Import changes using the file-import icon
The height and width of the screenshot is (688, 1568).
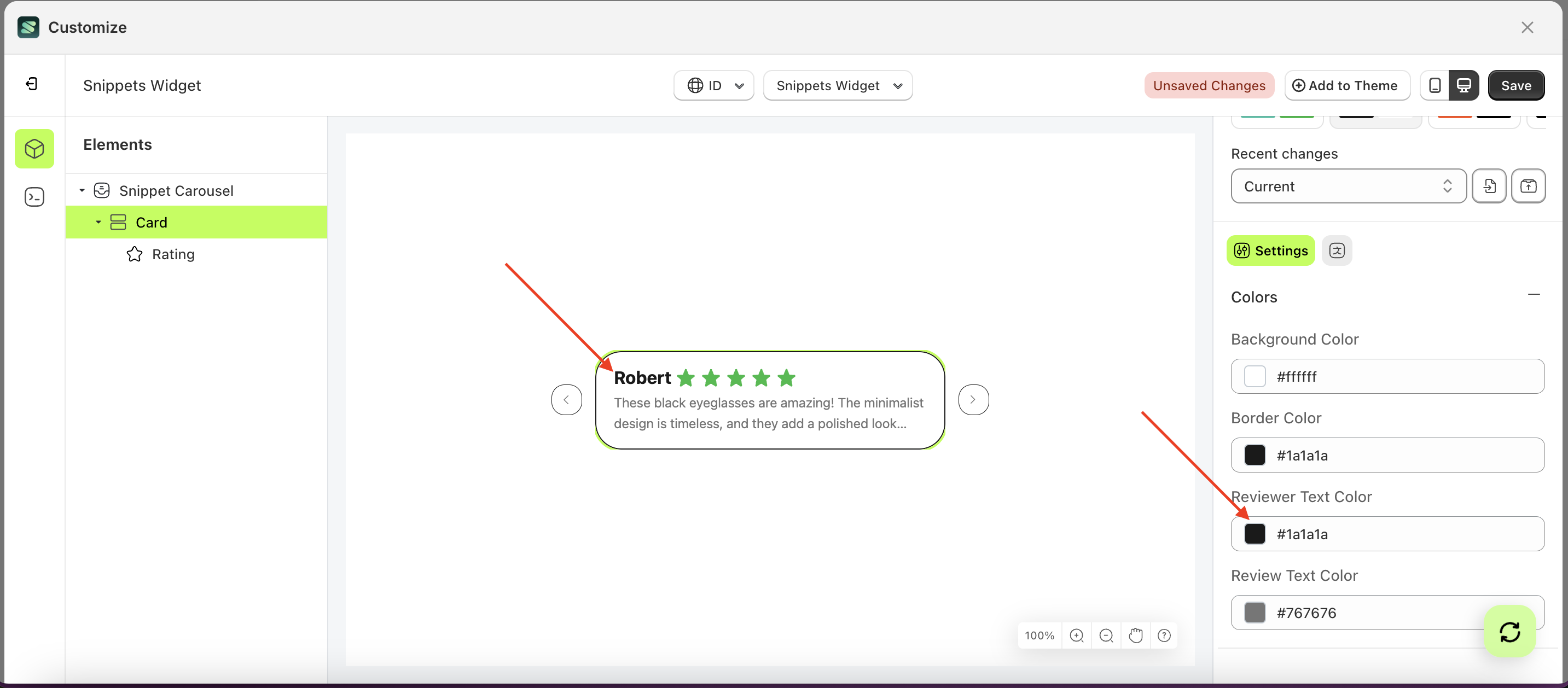tap(1489, 186)
